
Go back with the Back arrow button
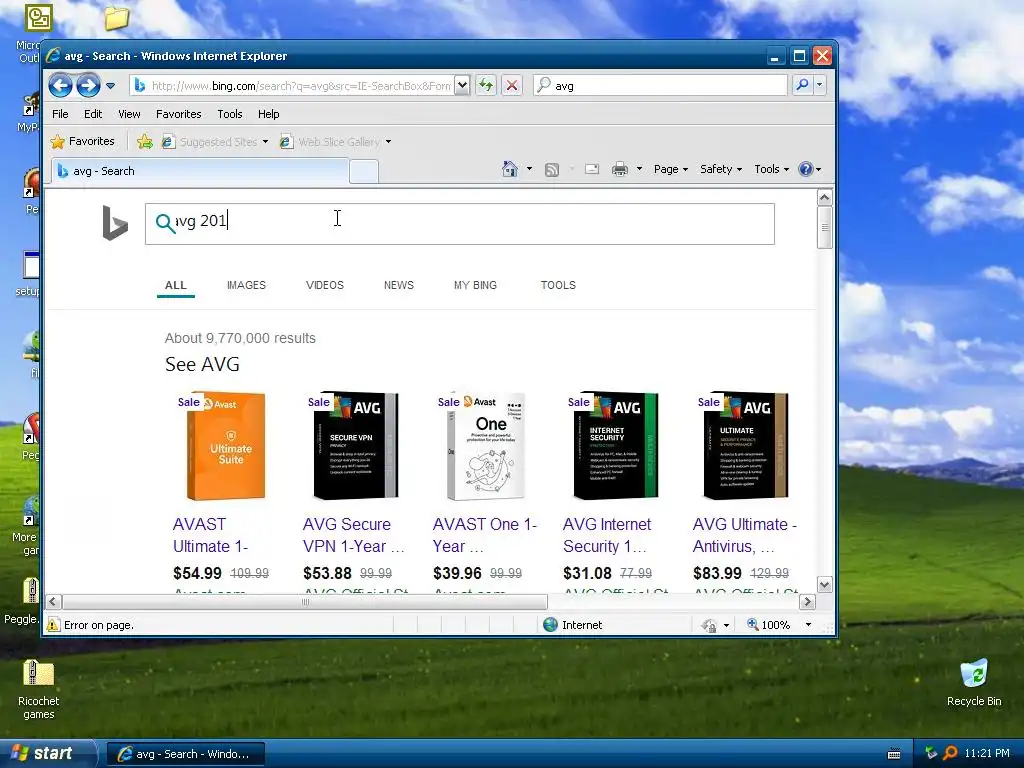[60, 86]
